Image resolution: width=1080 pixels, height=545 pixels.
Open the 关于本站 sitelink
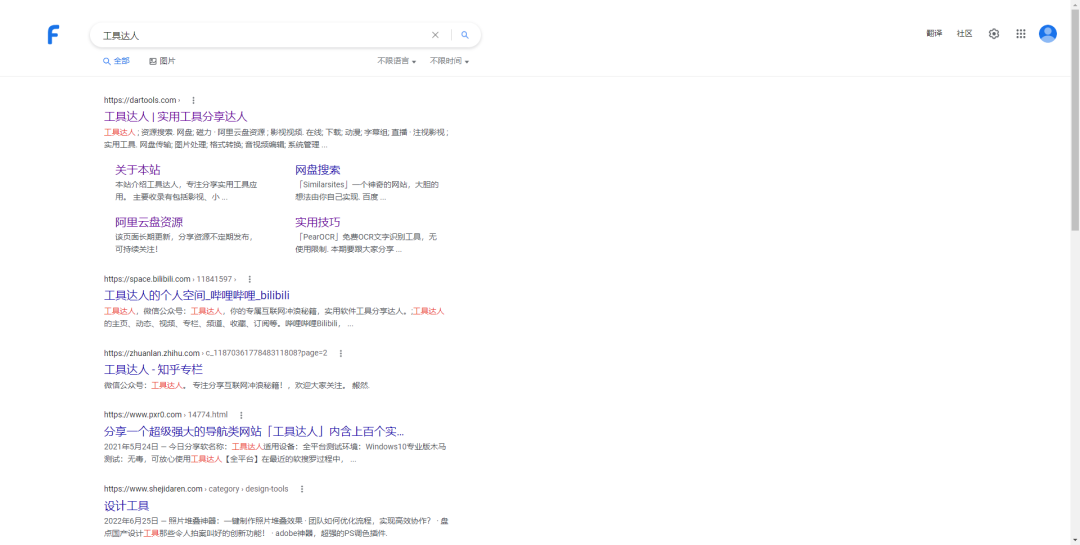pyautogui.click(x=138, y=169)
